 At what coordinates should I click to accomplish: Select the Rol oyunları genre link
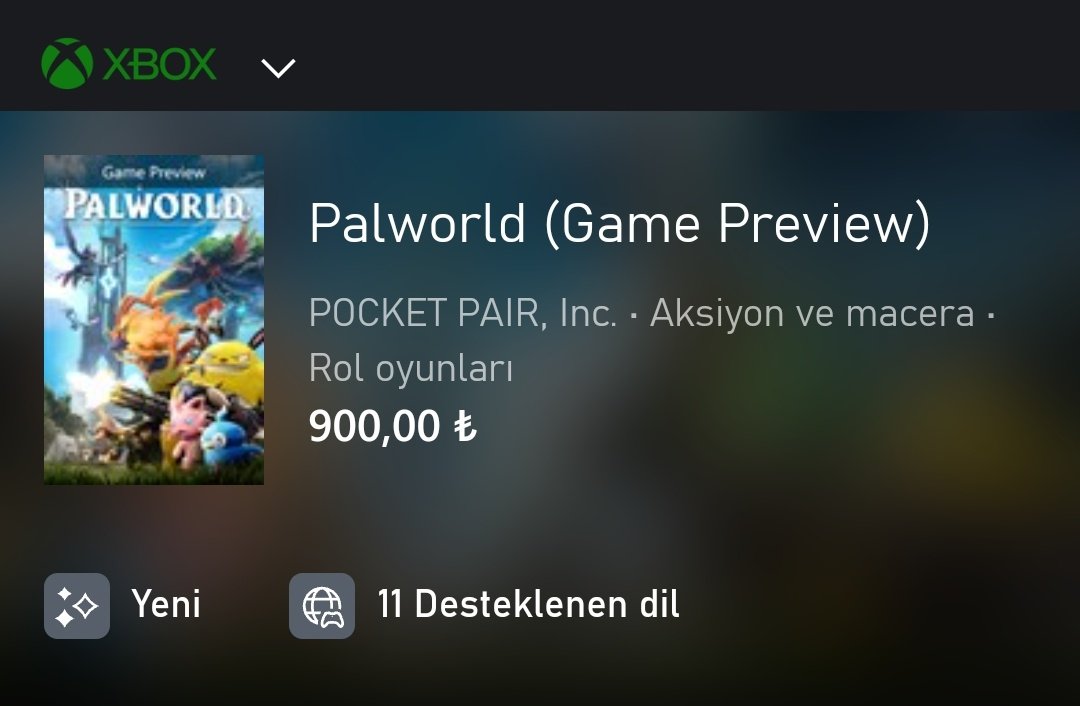tap(411, 368)
